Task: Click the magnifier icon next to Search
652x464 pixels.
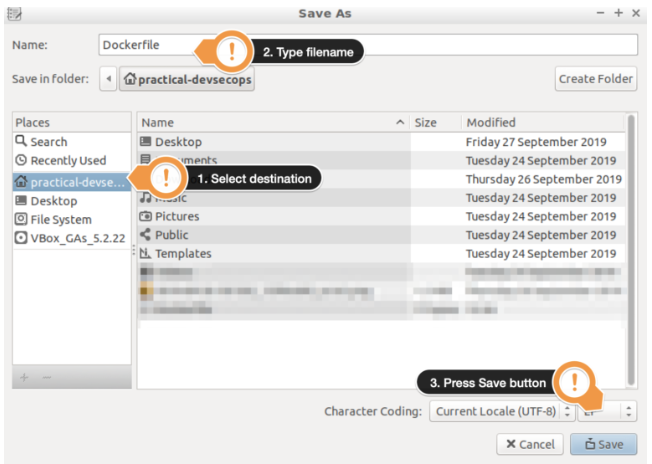Action: coord(21,141)
